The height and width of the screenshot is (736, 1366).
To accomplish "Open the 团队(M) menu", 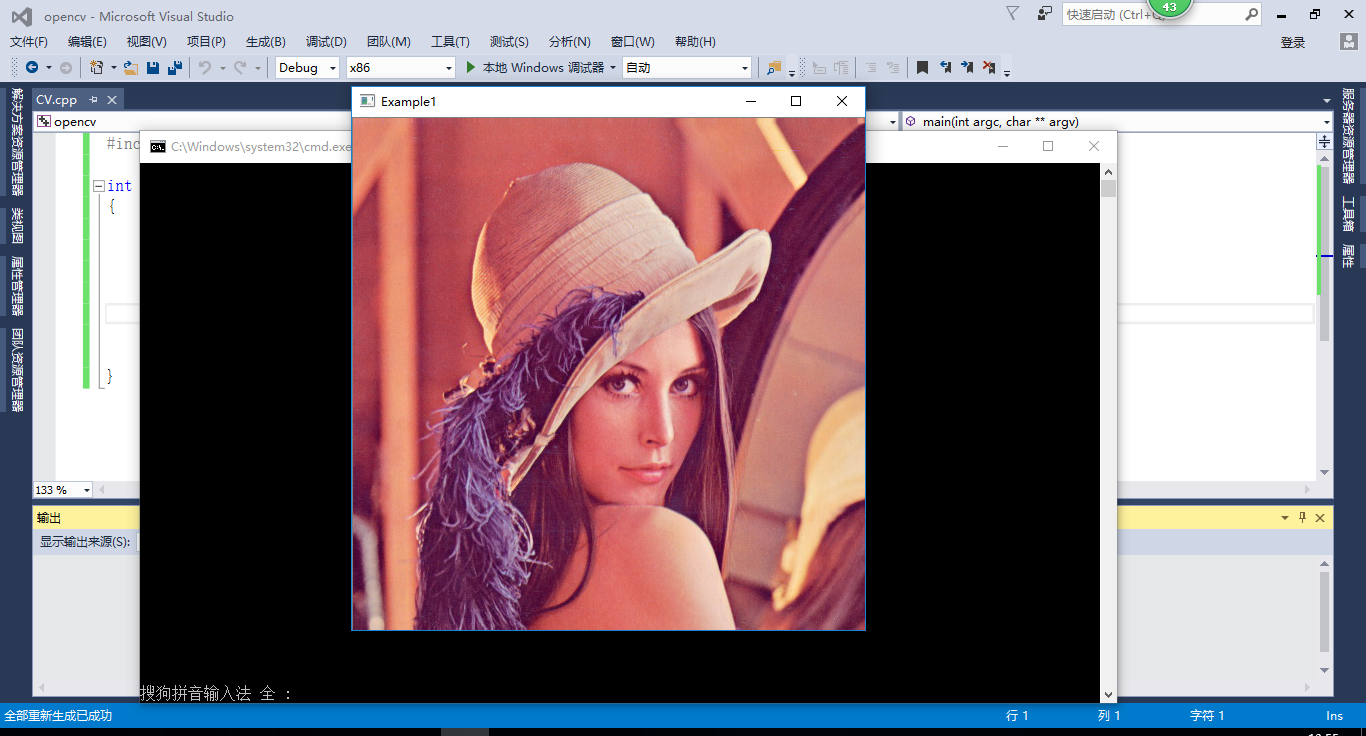I will pos(388,41).
